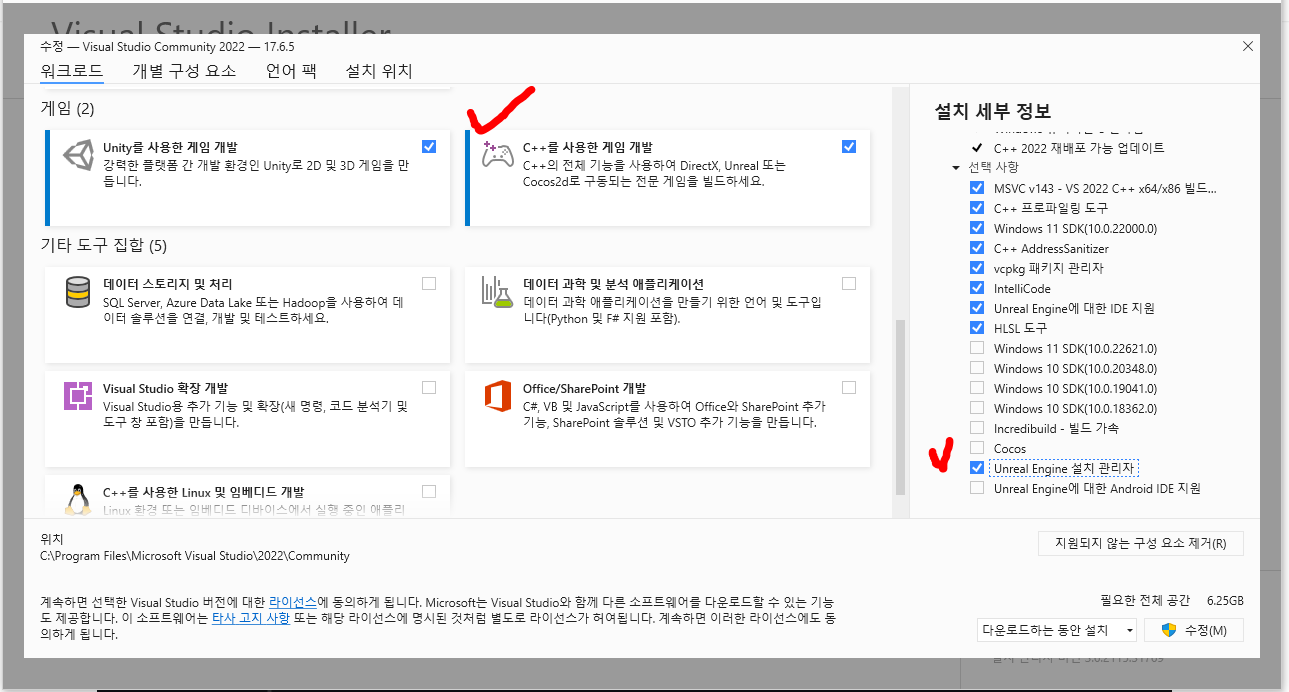Open the 타사 고지 사항 link
The image size is (1289, 692).
251,618
